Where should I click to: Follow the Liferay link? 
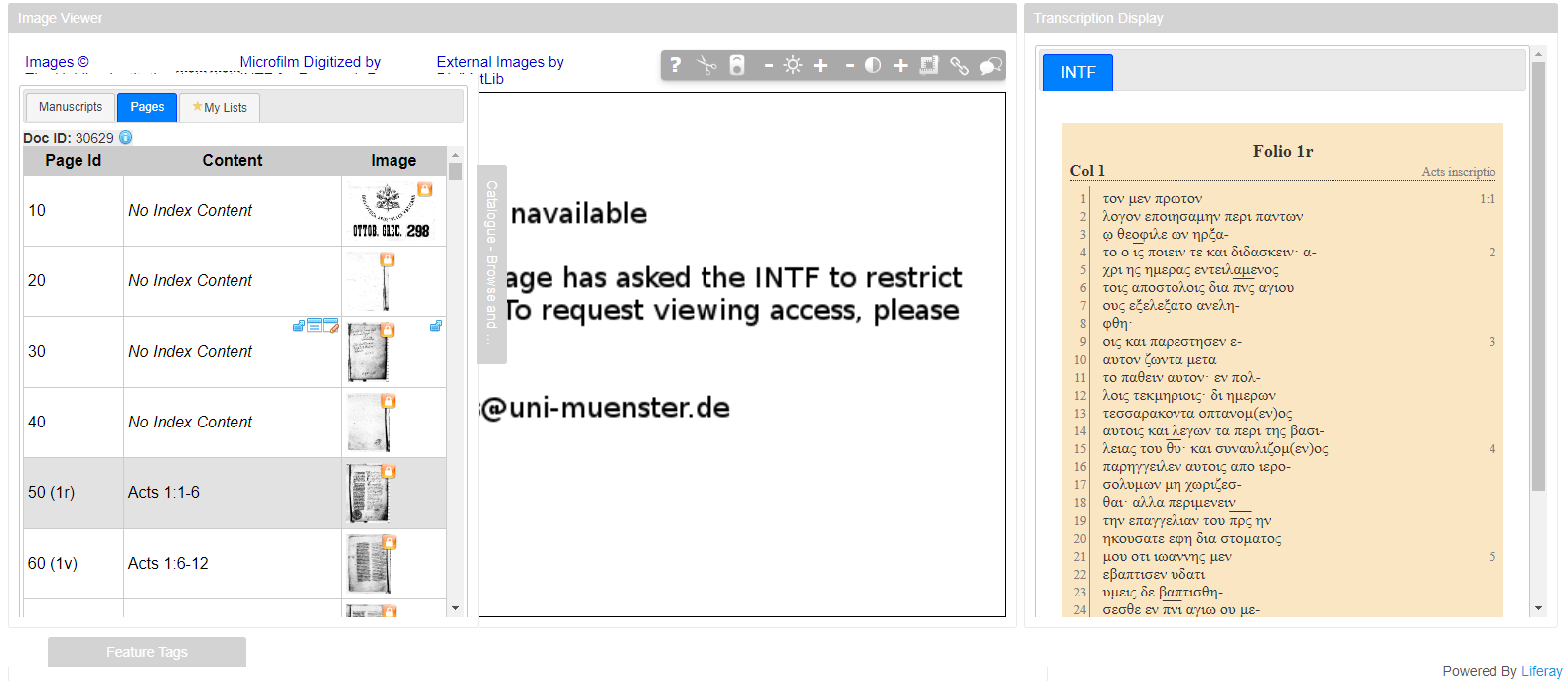tap(1541, 671)
